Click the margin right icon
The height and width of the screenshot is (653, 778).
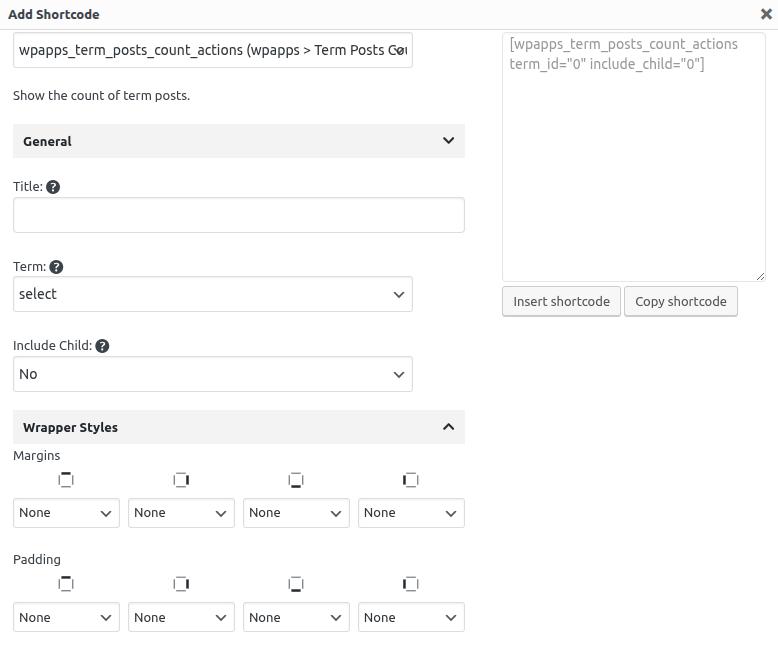click(181, 480)
